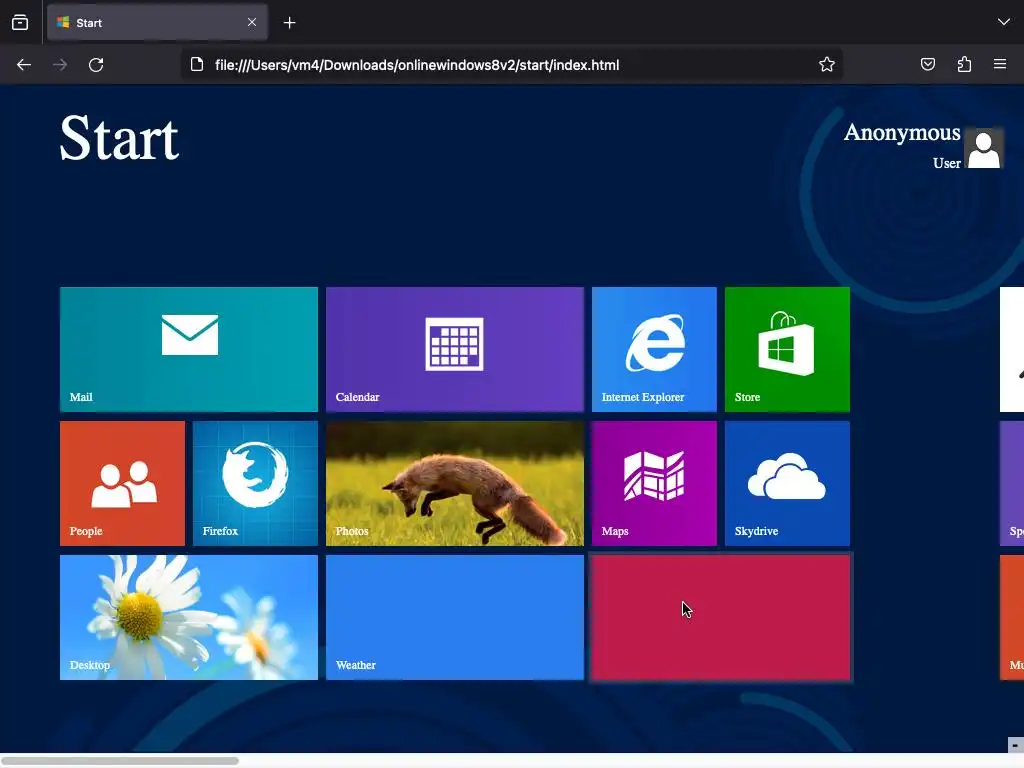Viewport: 1024px width, 768px height.
Task: Go back in browser history
Action: 24,65
